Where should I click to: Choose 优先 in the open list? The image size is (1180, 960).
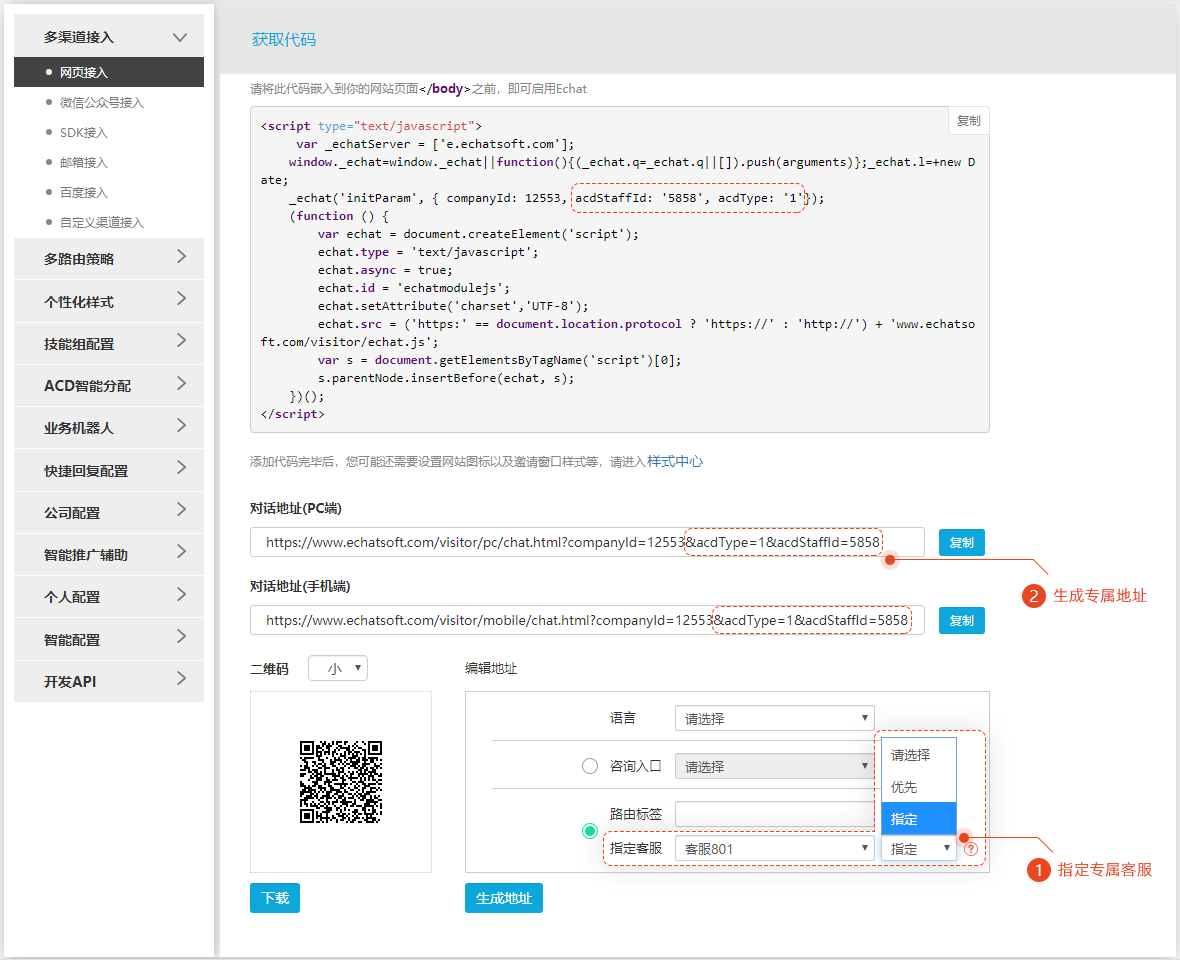pyautogui.click(x=919, y=788)
